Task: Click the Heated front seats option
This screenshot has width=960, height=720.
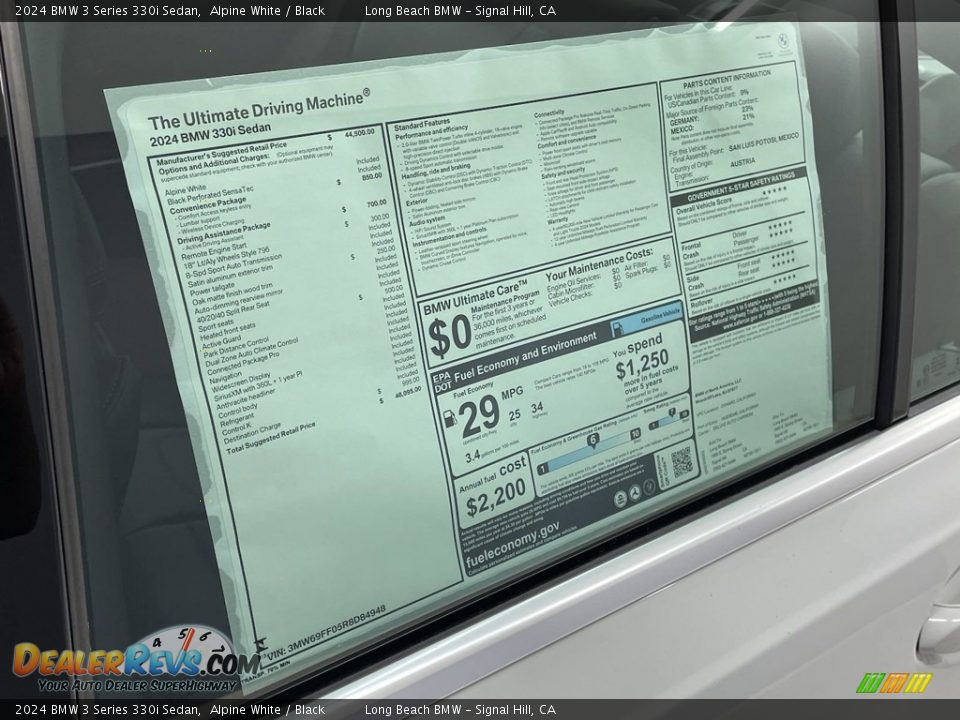Action: [x=227, y=331]
